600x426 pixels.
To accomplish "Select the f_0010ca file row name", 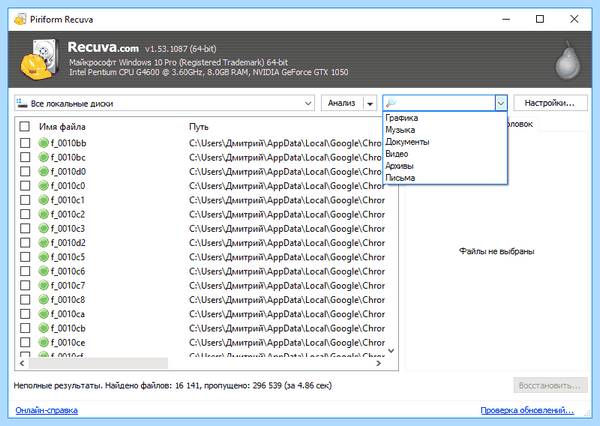I will pos(68,314).
